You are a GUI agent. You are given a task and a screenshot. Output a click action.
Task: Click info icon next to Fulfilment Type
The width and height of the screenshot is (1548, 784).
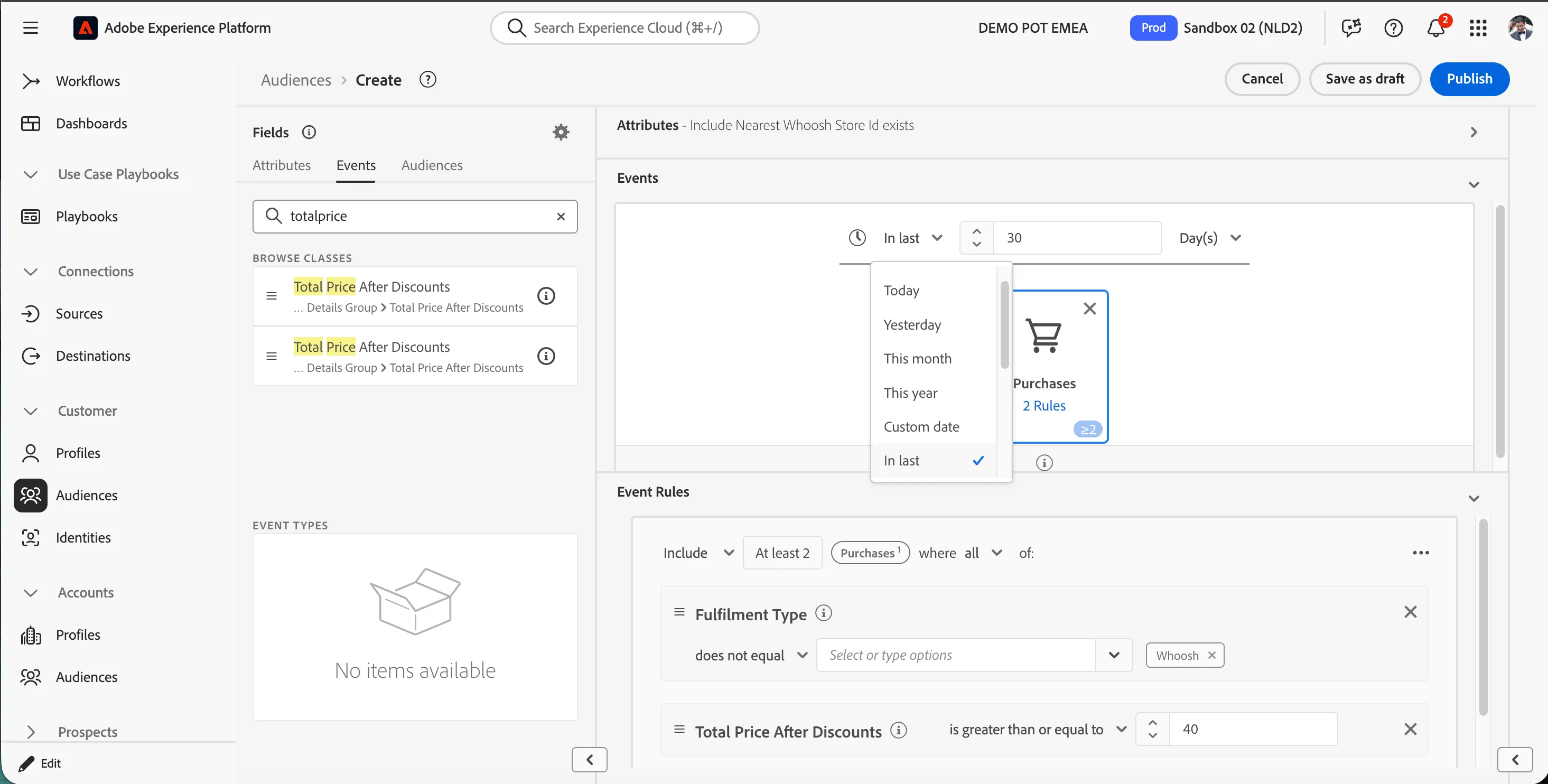[823, 613]
